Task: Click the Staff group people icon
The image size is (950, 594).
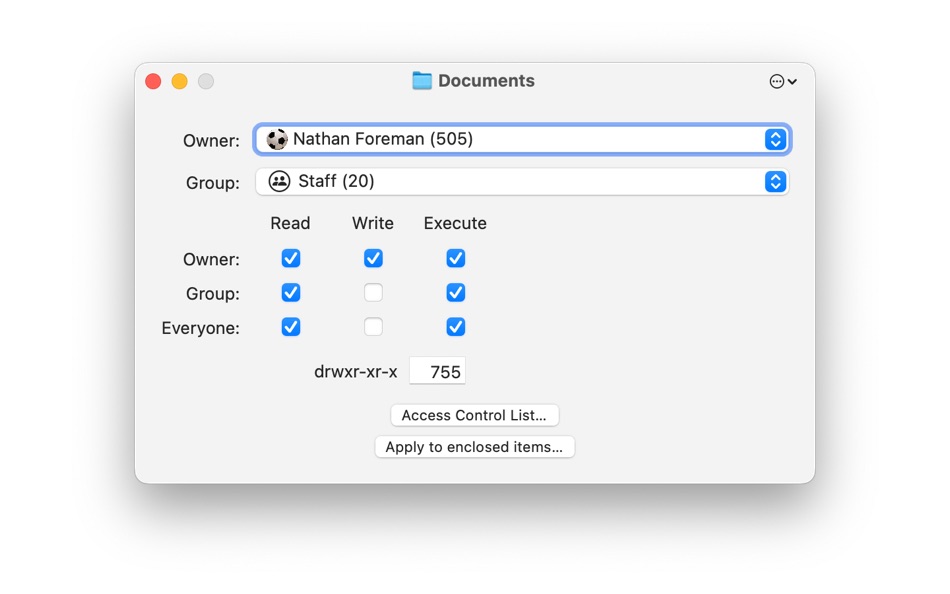Action: (x=277, y=182)
